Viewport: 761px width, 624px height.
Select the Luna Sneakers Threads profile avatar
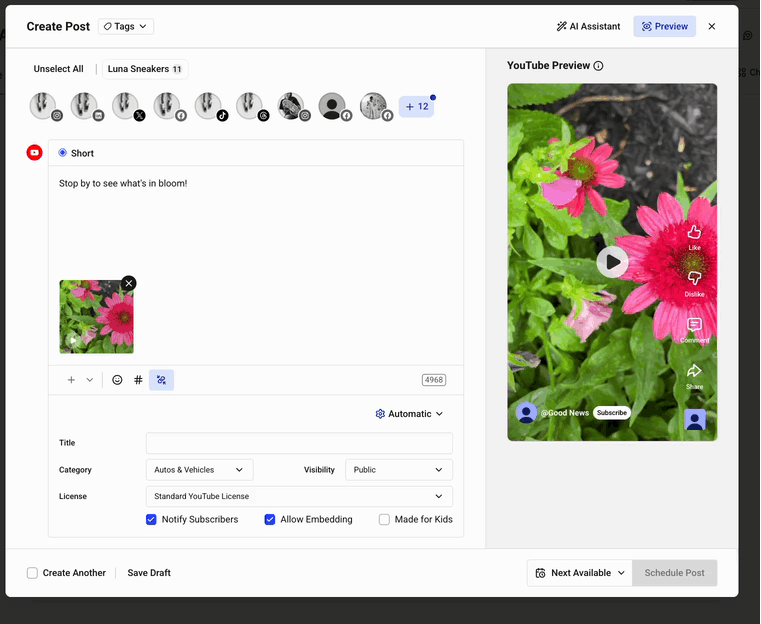250,106
